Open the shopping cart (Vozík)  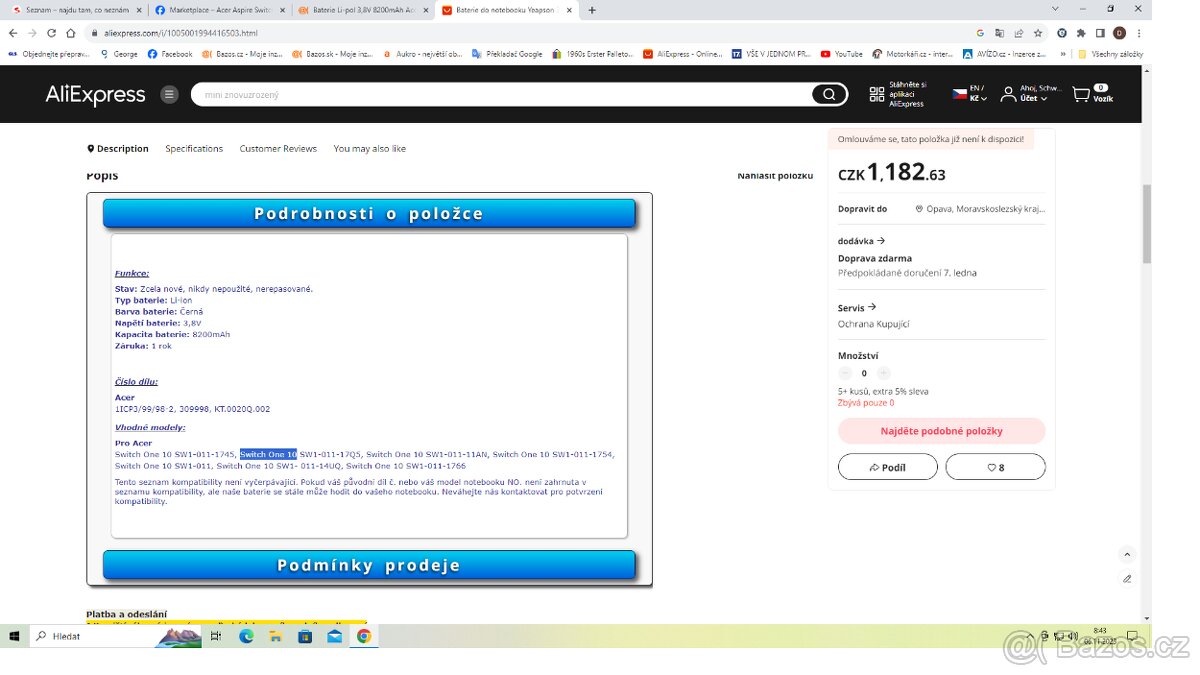point(1091,94)
